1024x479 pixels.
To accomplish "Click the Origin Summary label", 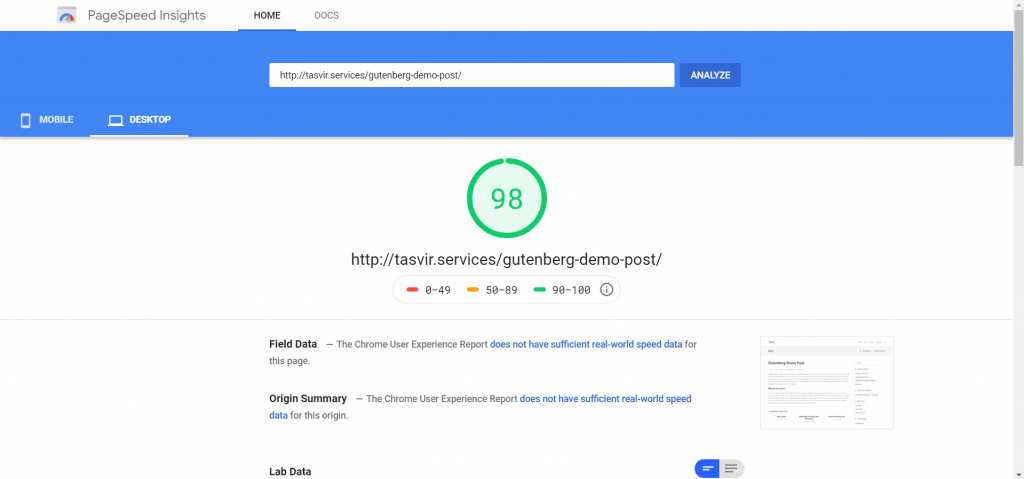I will (x=308, y=399).
